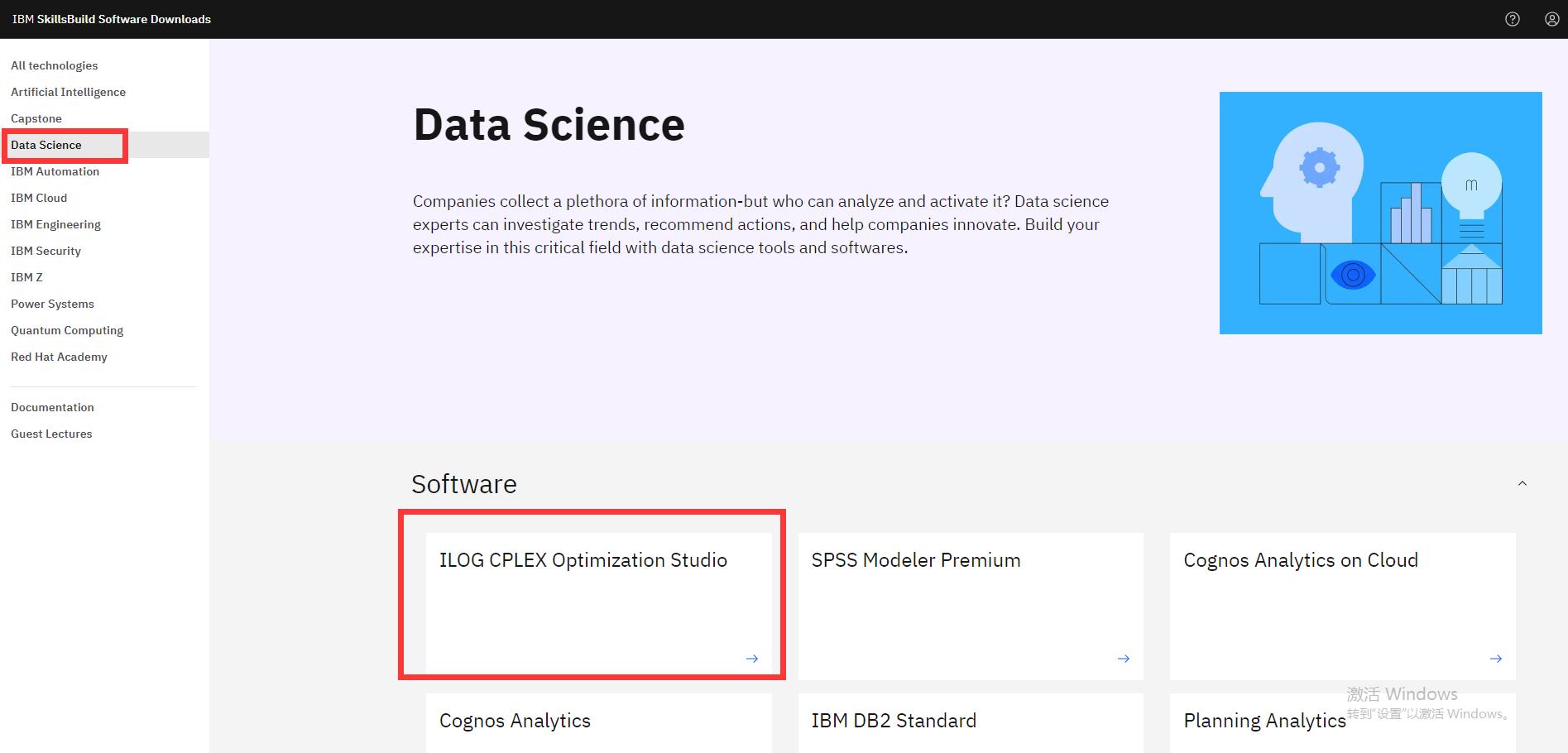Open the help question-mark icon
This screenshot has height=753, width=1568.
(1513, 19)
